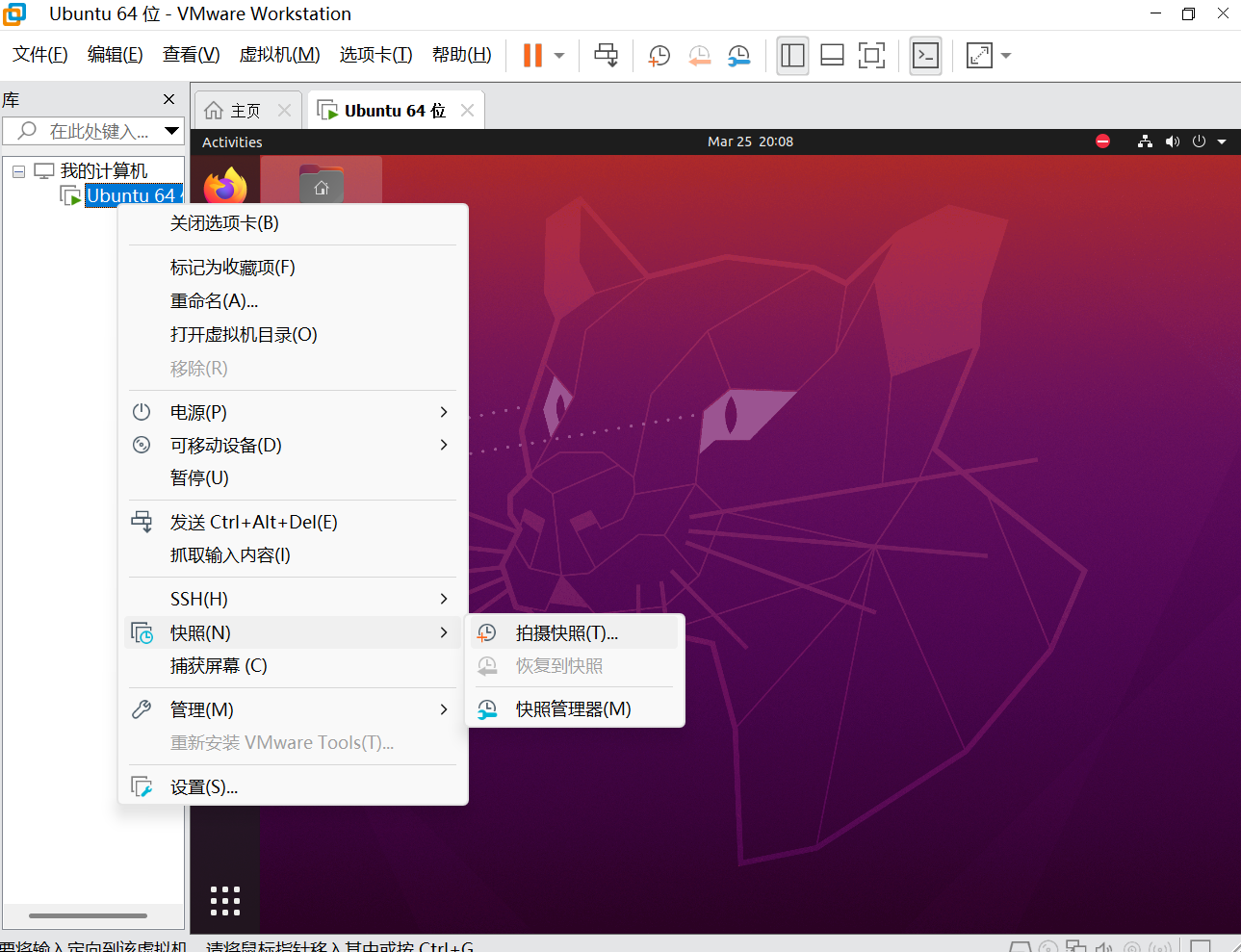The width and height of the screenshot is (1241, 952).
Task: Open the 文件(F) menu
Action: [x=40, y=55]
